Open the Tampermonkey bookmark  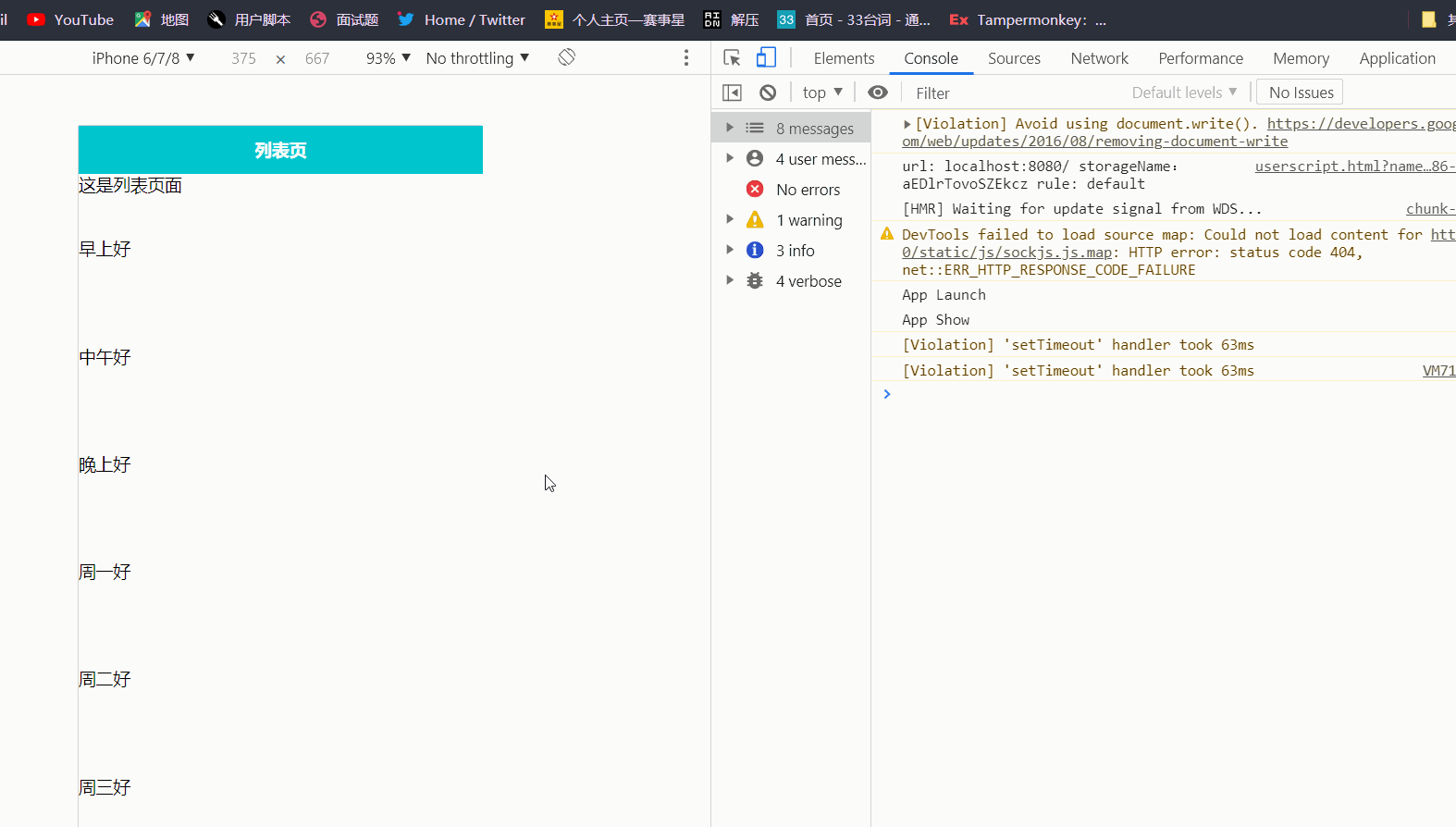pos(1028,19)
